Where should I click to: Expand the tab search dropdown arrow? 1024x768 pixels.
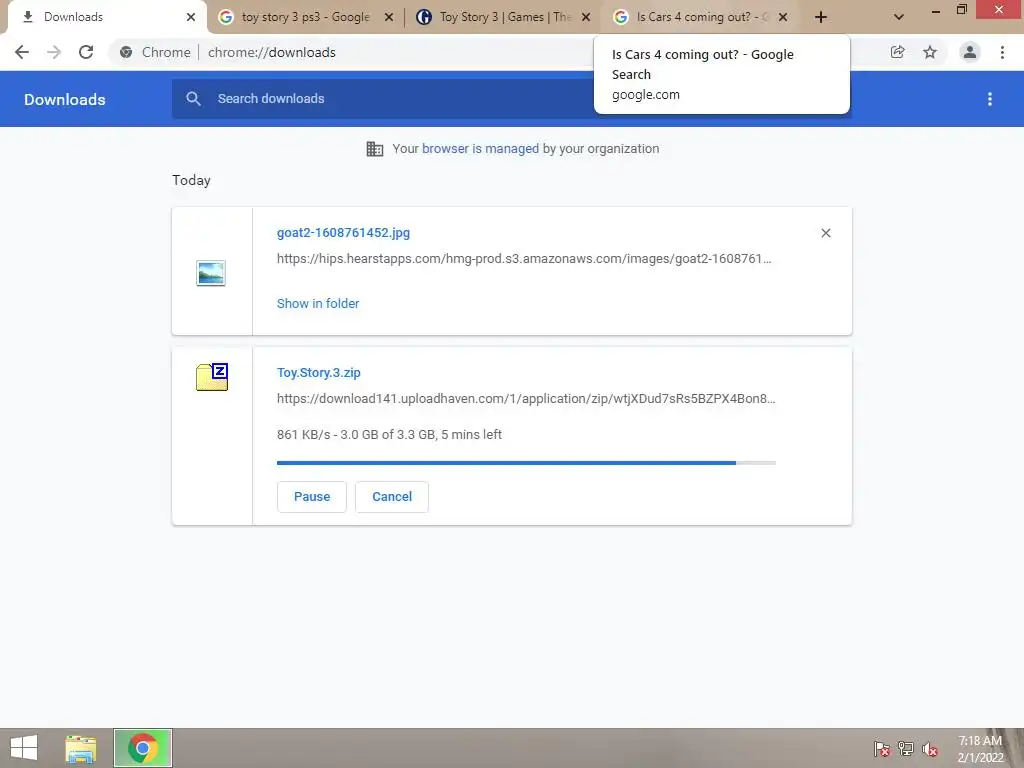pos(899,18)
